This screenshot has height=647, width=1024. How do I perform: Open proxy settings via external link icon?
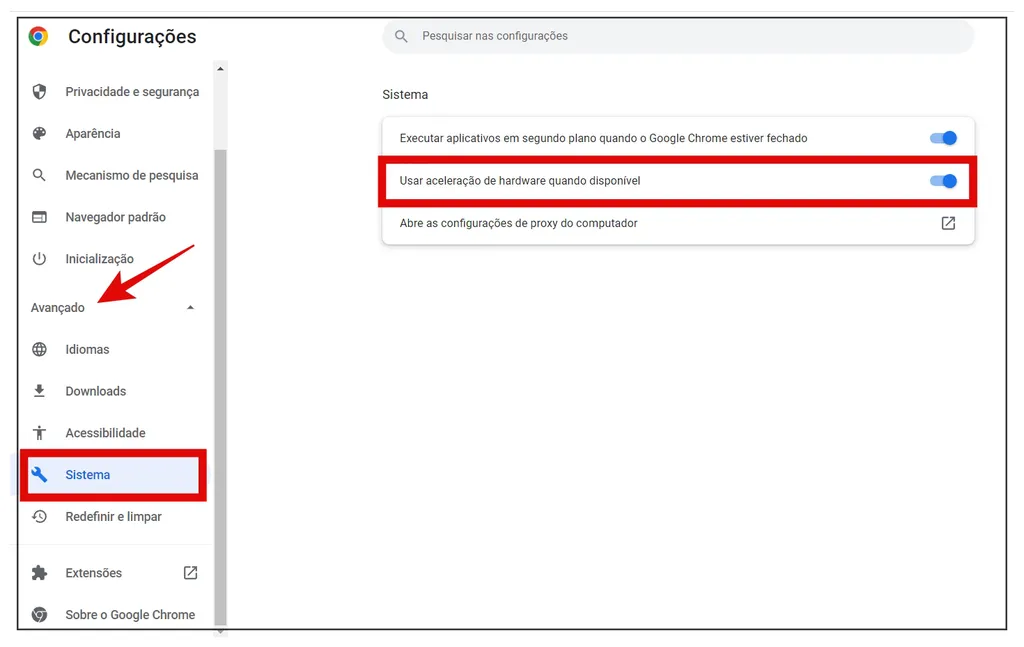948,223
